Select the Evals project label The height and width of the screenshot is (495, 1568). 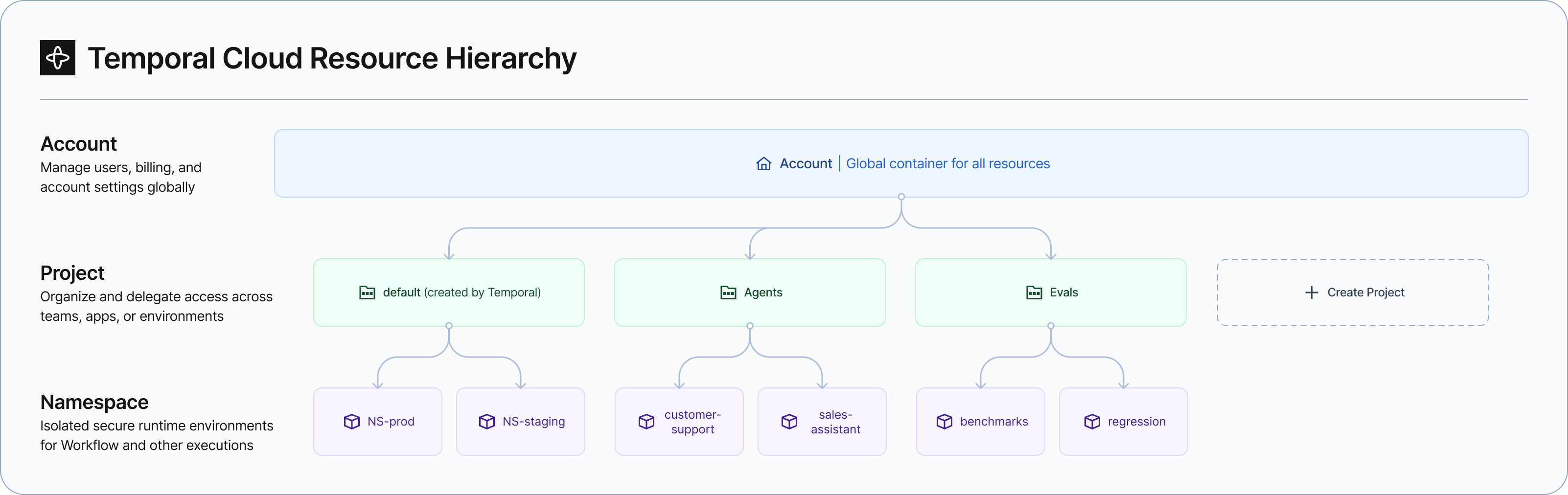1063,292
